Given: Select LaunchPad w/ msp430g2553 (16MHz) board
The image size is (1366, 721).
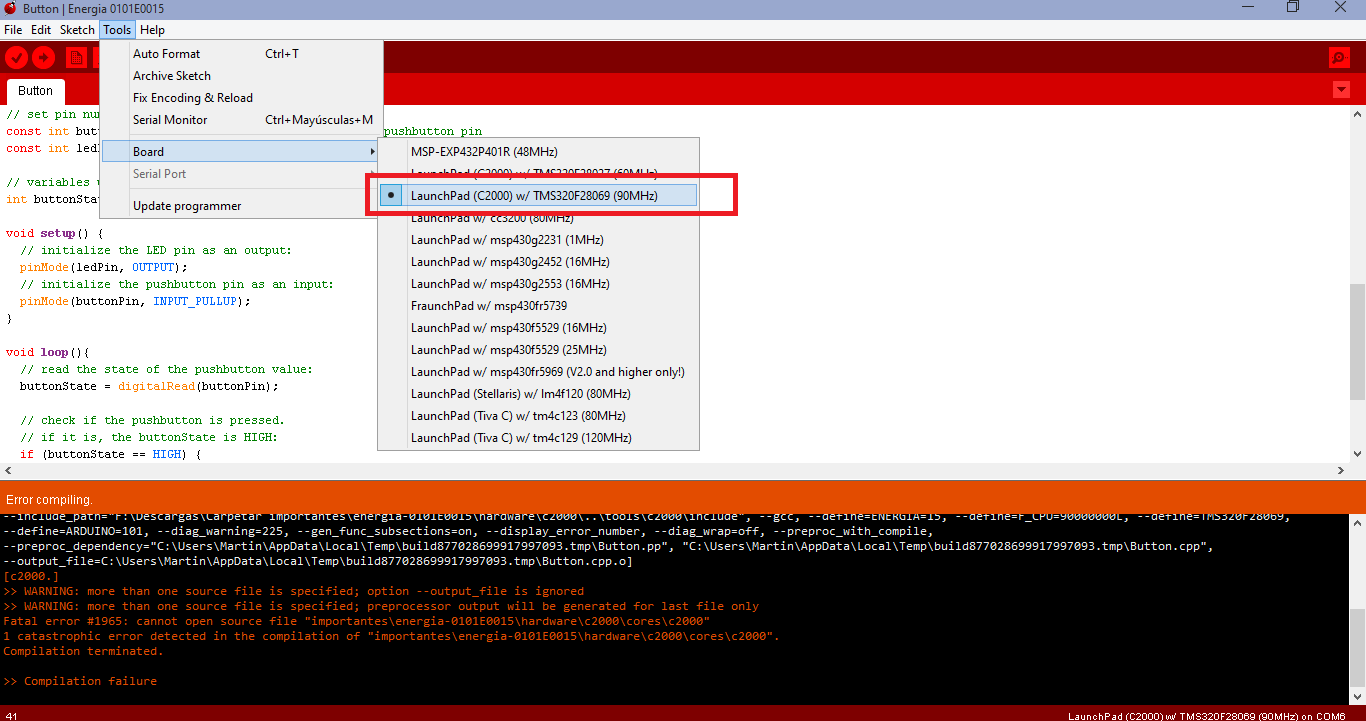Looking at the screenshot, I should tap(538, 284).
